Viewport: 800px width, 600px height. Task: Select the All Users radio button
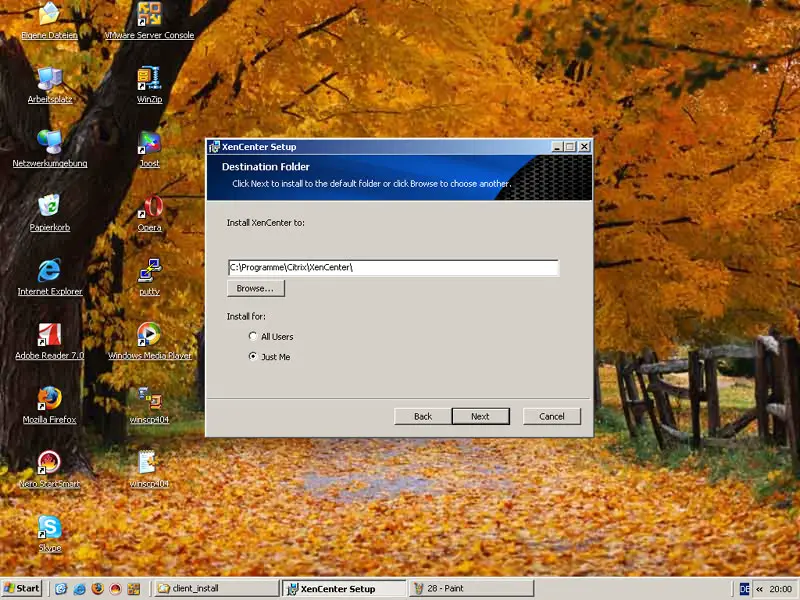pos(253,336)
